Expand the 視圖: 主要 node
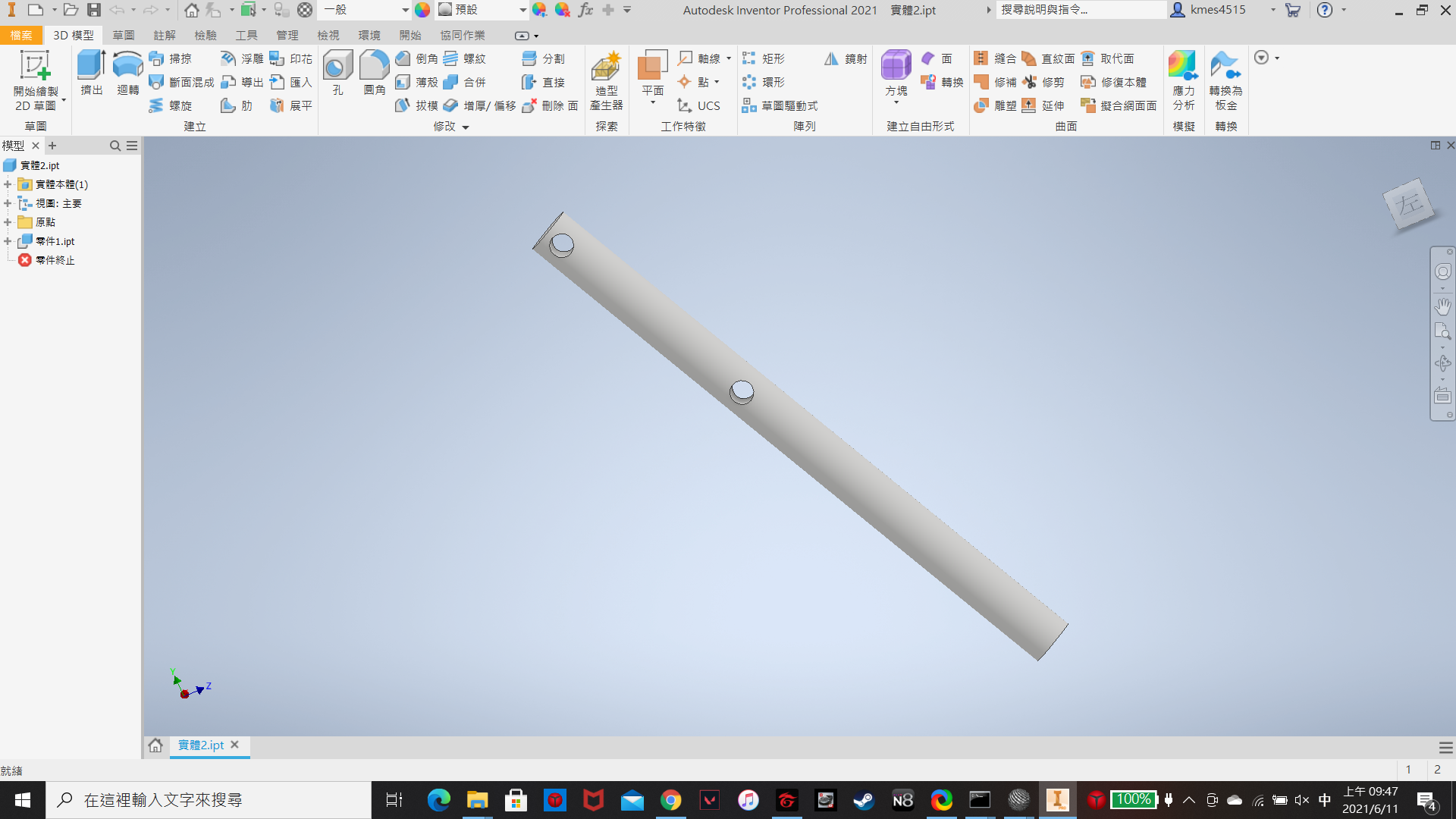1456x819 pixels. pos(8,203)
